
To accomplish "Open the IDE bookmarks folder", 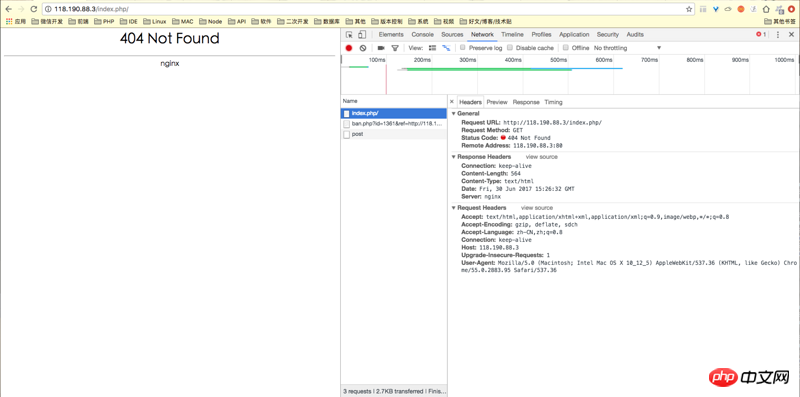I will 128,21.
